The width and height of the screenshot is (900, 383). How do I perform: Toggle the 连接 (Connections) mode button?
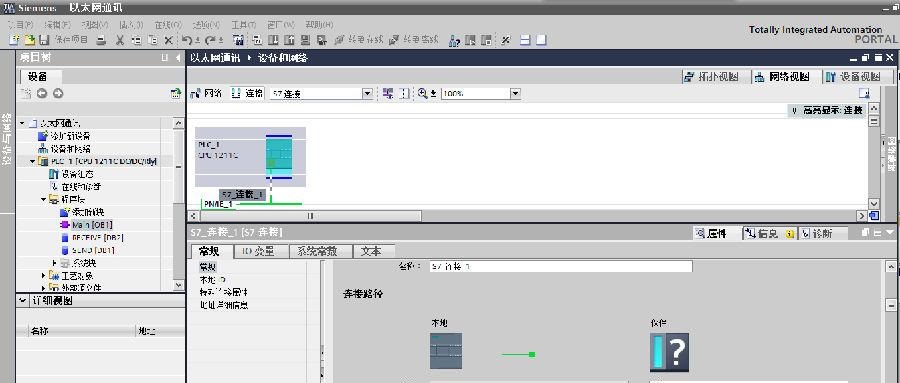click(x=247, y=93)
